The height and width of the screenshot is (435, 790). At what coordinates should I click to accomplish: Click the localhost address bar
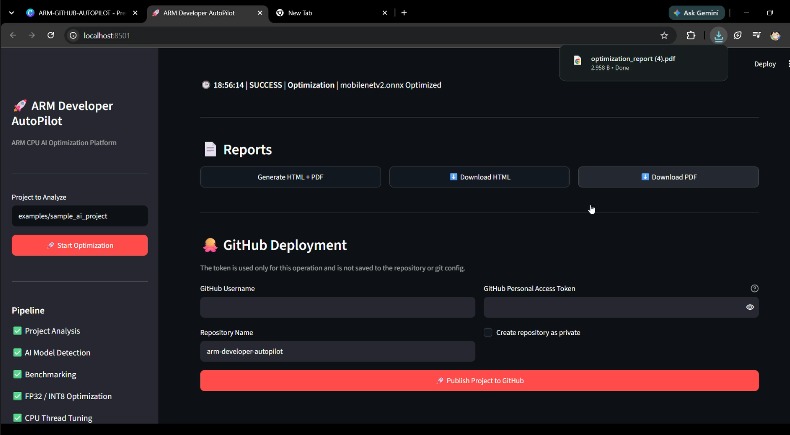[368, 35]
